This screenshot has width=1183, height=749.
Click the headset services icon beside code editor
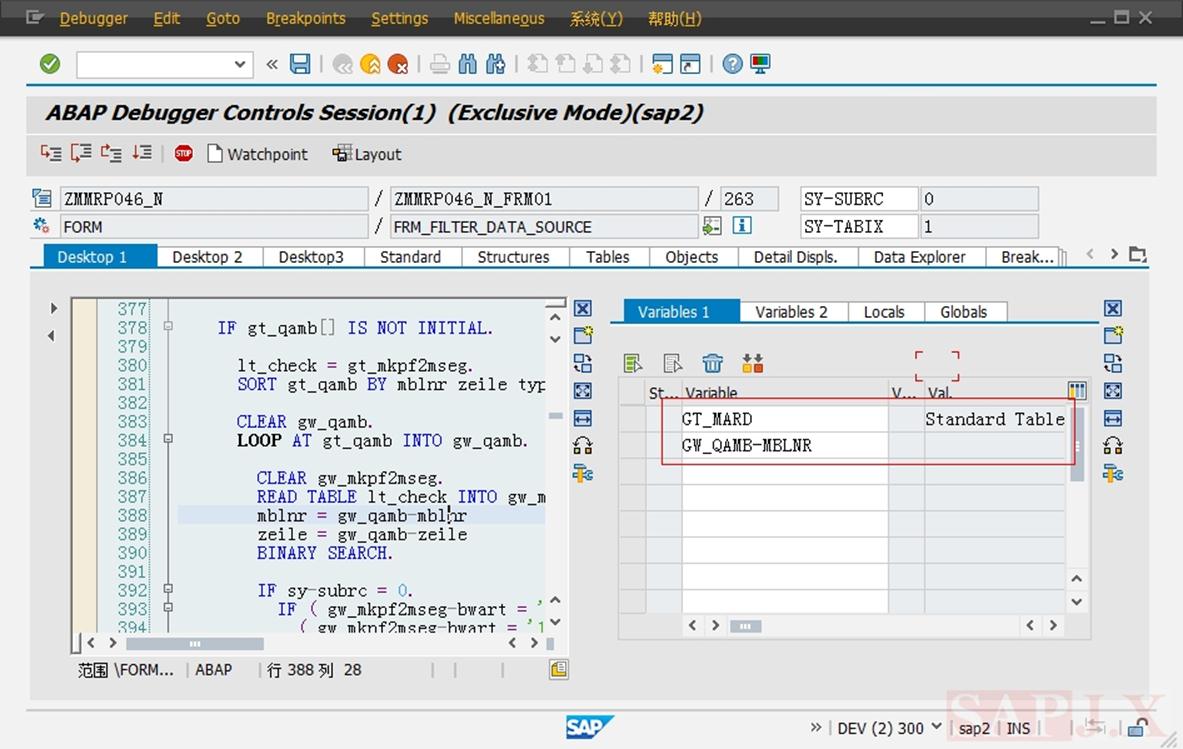point(582,446)
